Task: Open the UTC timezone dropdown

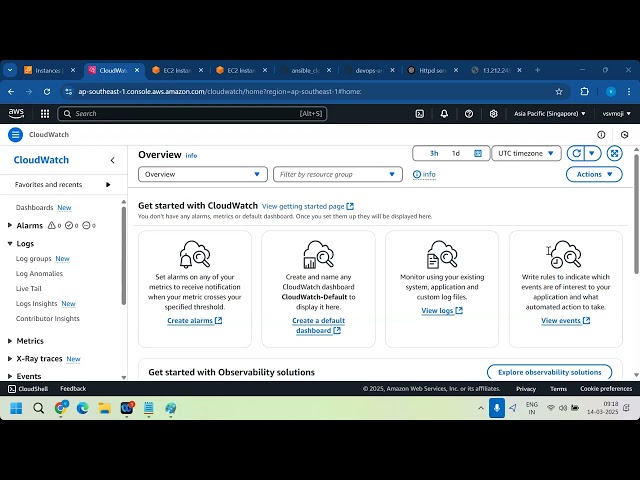Action: (x=526, y=153)
